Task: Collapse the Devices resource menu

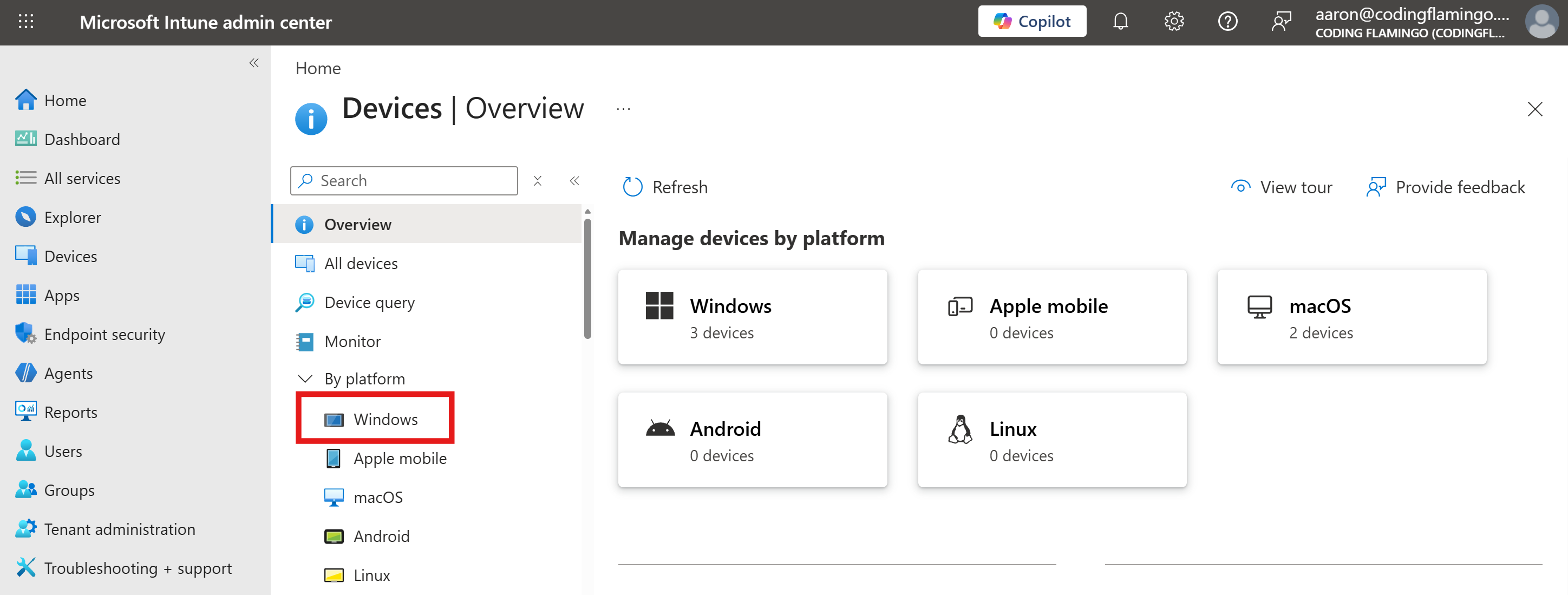Action: pyautogui.click(x=574, y=181)
